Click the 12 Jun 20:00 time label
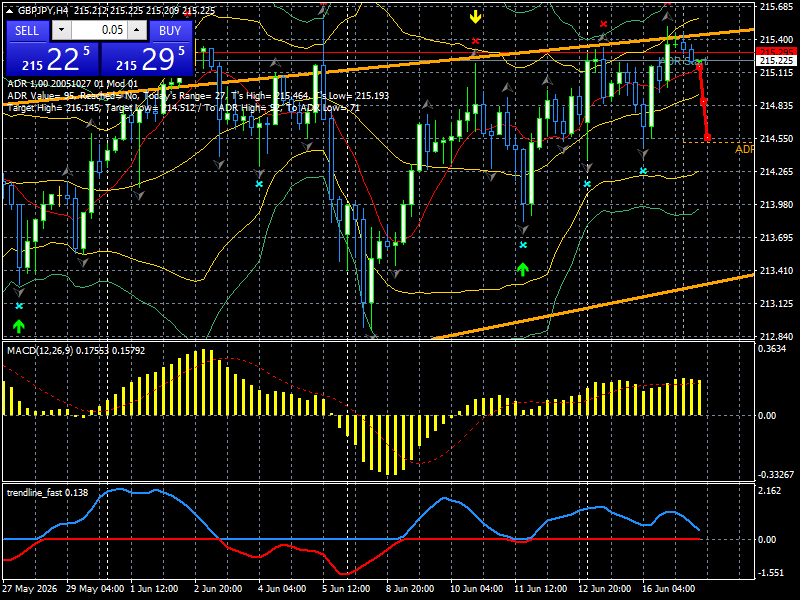This screenshot has width=800, height=600. pos(605,589)
